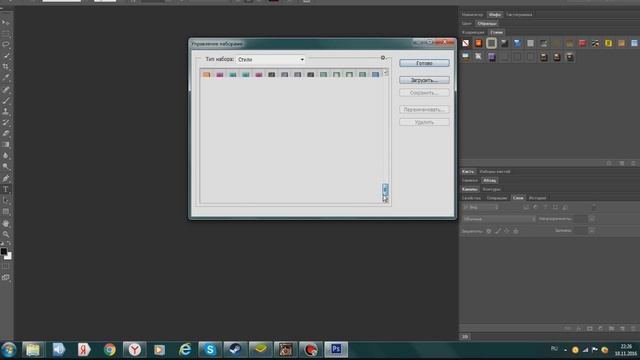Switch to the 'Навигатор' tab
Screen dimensions: 640x360
pos(472,15)
